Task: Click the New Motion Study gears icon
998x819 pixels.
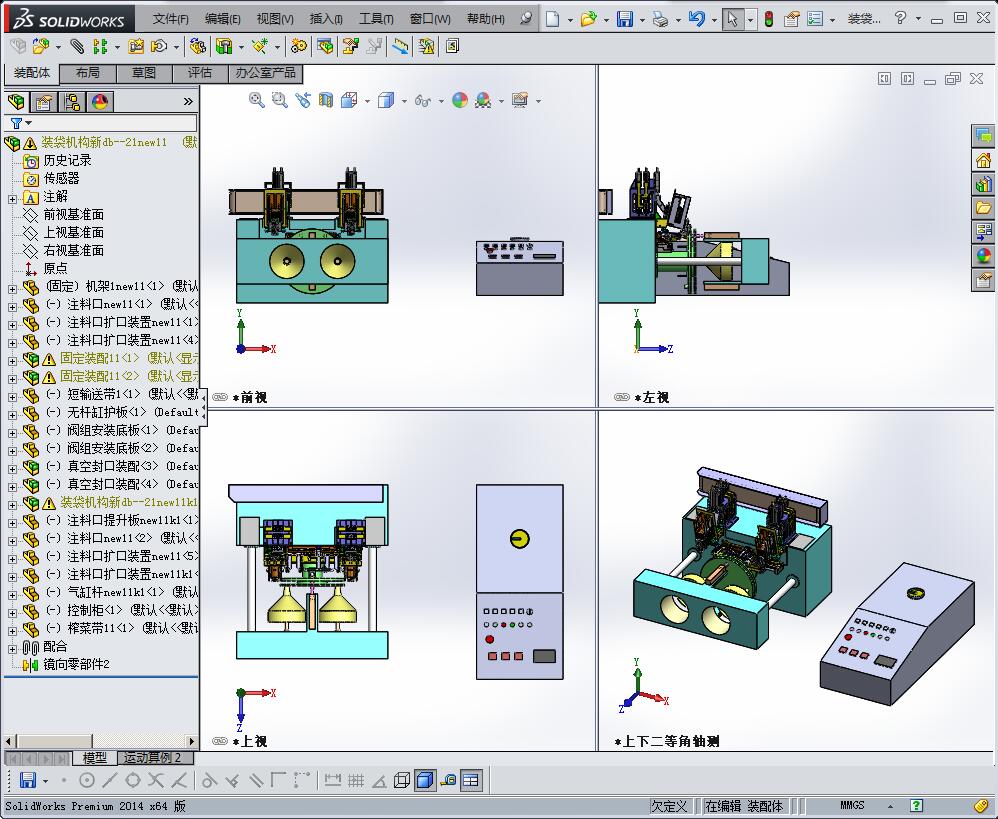Action: [x=299, y=46]
